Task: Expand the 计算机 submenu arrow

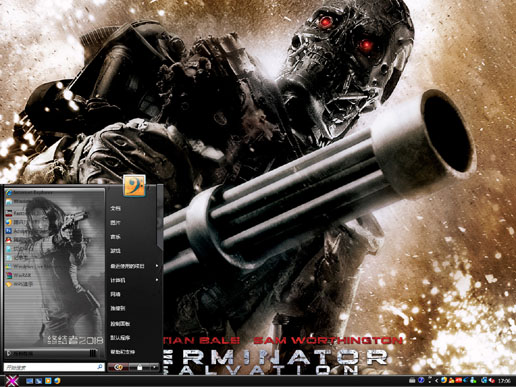Action: coord(157,280)
